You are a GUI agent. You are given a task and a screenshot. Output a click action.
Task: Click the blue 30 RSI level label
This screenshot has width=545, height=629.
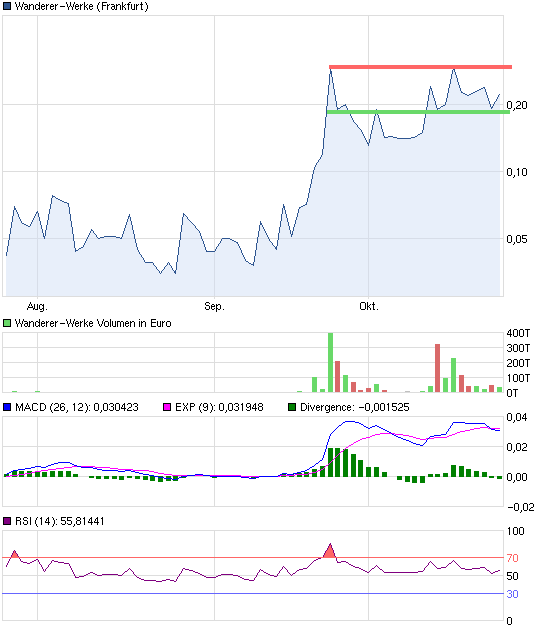click(513, 594)
